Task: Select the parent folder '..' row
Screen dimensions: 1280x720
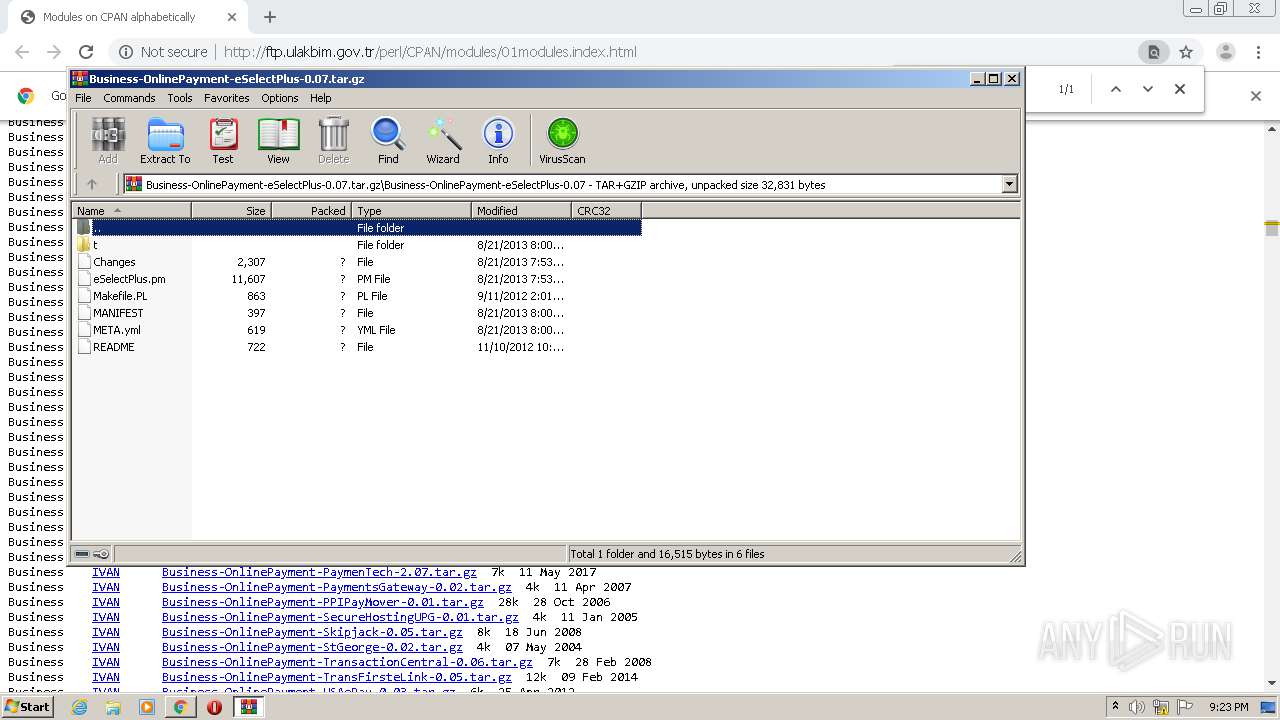Action: coord(357,228)
